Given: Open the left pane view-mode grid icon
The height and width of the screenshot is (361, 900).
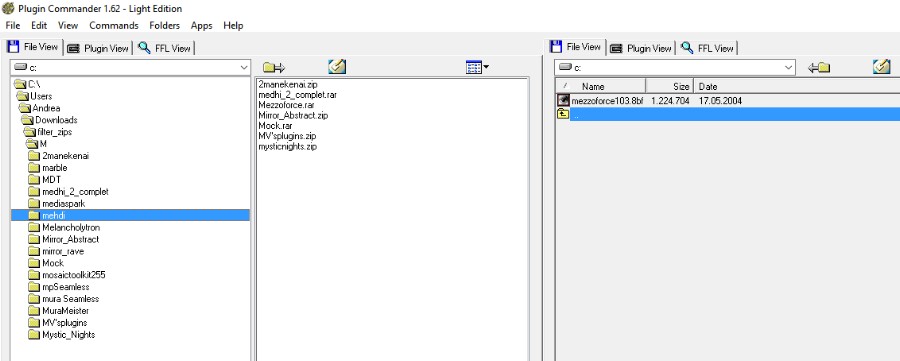Looking at the screenshot, I should (x=477, y=67).
